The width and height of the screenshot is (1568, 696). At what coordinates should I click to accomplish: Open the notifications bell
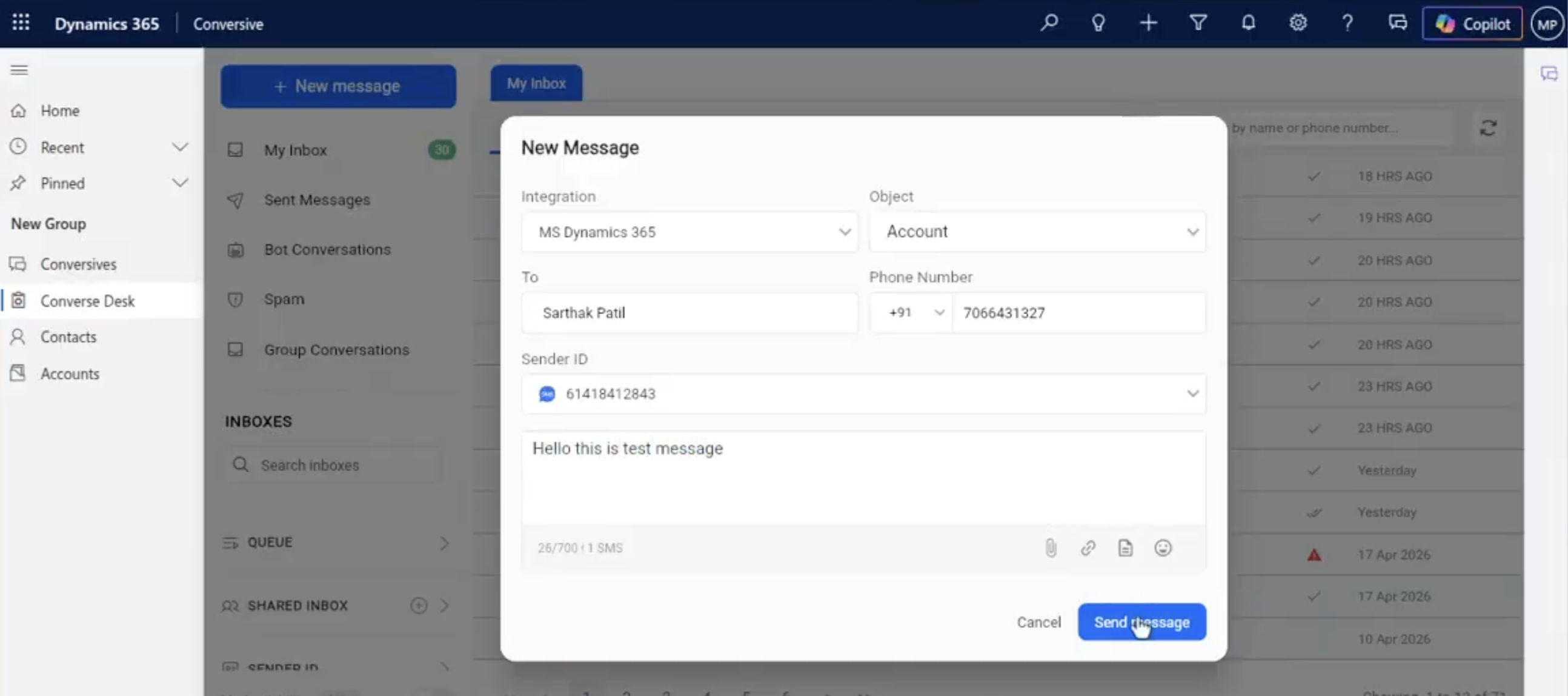(1249, 23)
